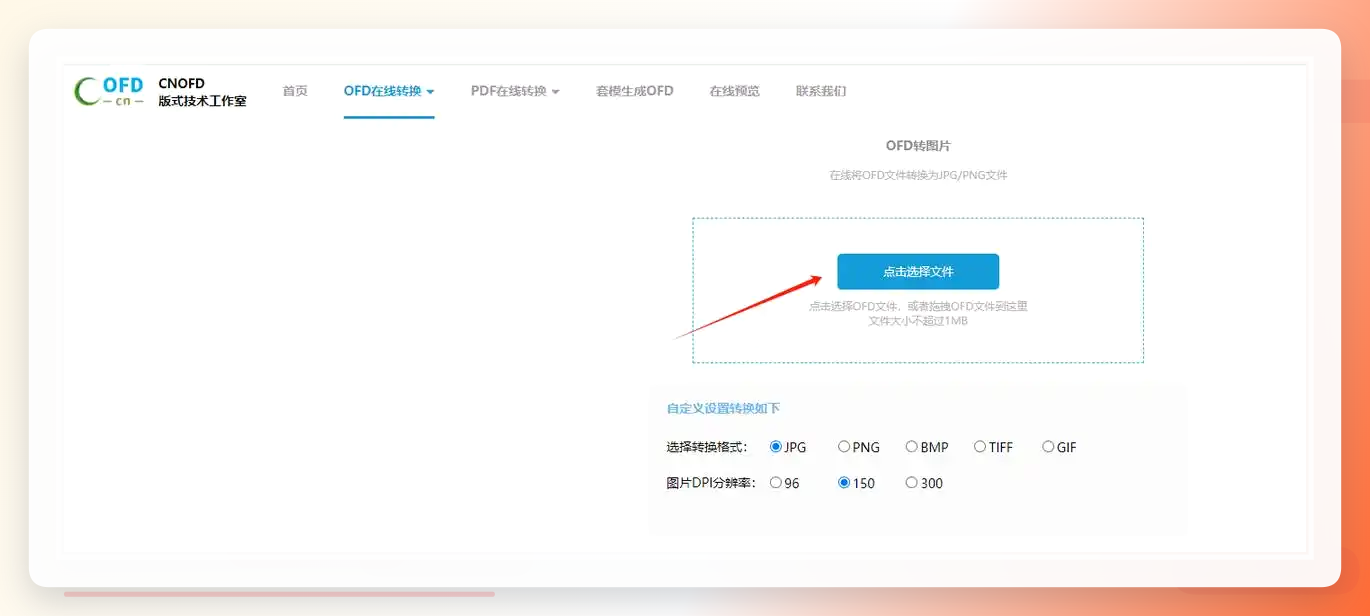The height and width of the screenshot is (616, 1370).
Task: Set image DPI to 300
Action: pos(912,483)
